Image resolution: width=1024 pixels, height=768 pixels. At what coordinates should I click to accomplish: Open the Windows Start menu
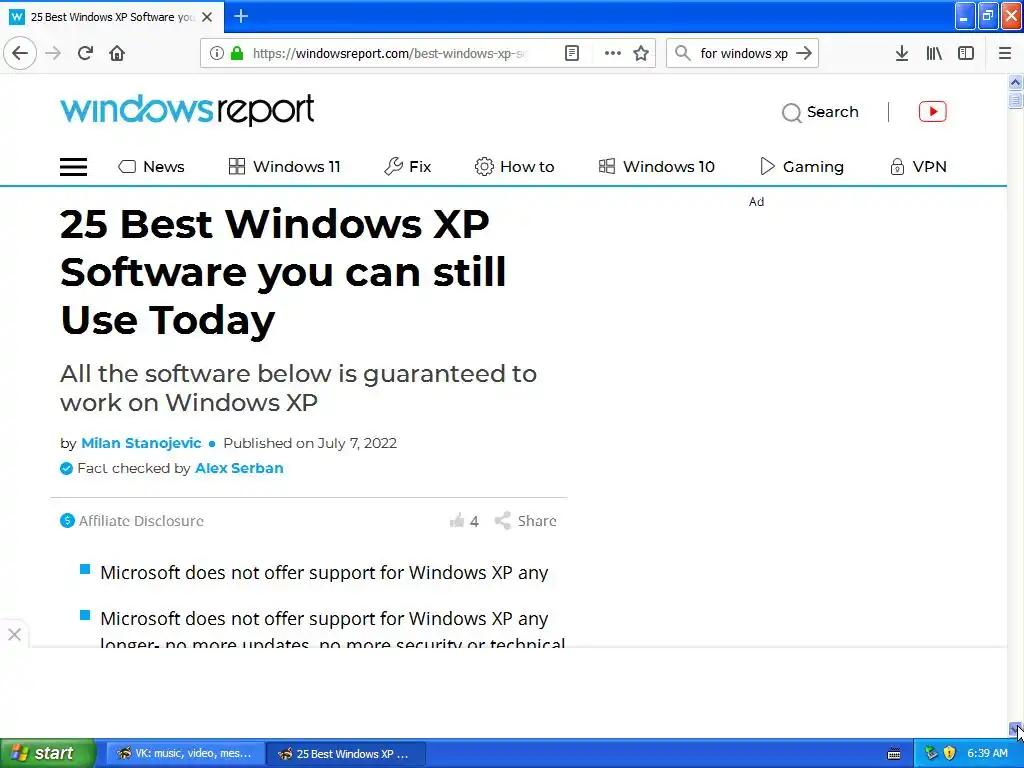click(48, 753)
